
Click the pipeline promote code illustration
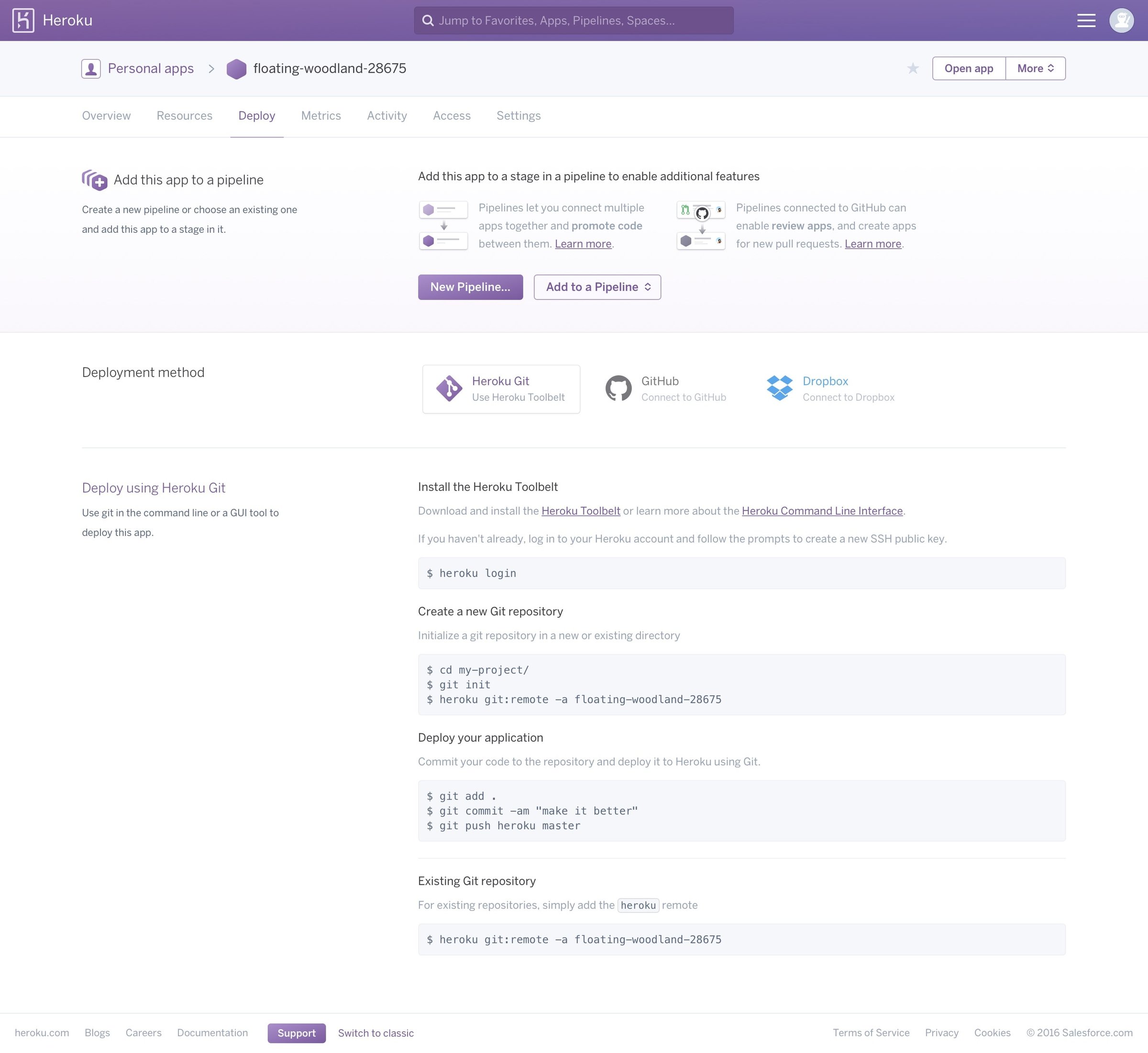pyautogui.click(x=443, y=226)
